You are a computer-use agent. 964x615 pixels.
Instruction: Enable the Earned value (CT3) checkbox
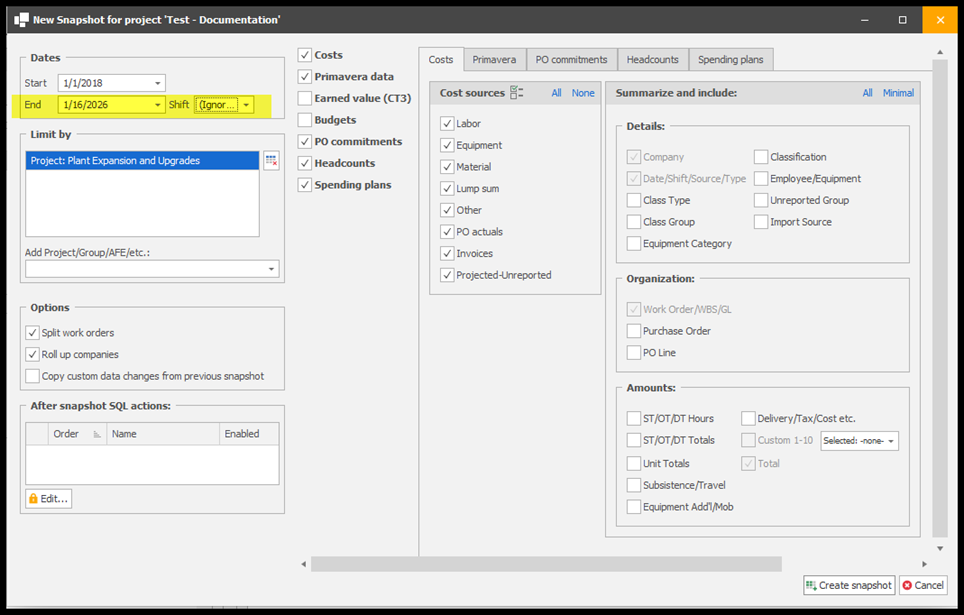pos(305,98)
